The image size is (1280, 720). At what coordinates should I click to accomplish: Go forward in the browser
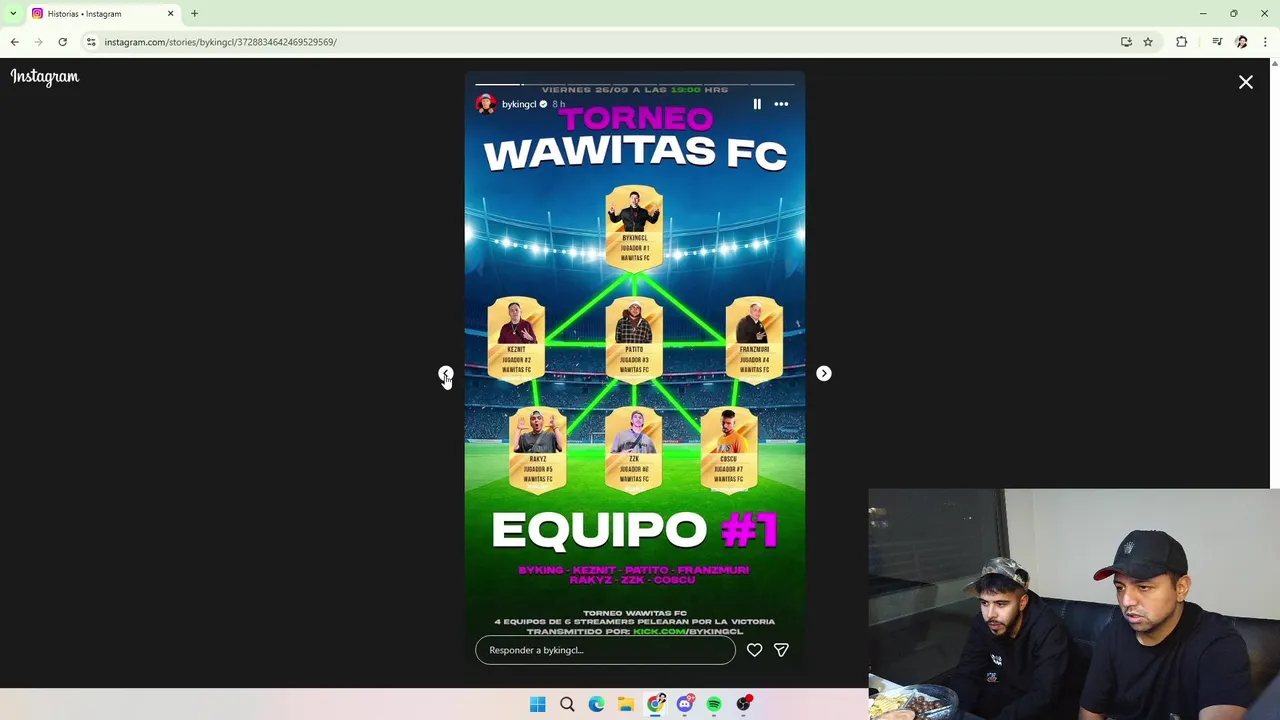click(38, 42)
